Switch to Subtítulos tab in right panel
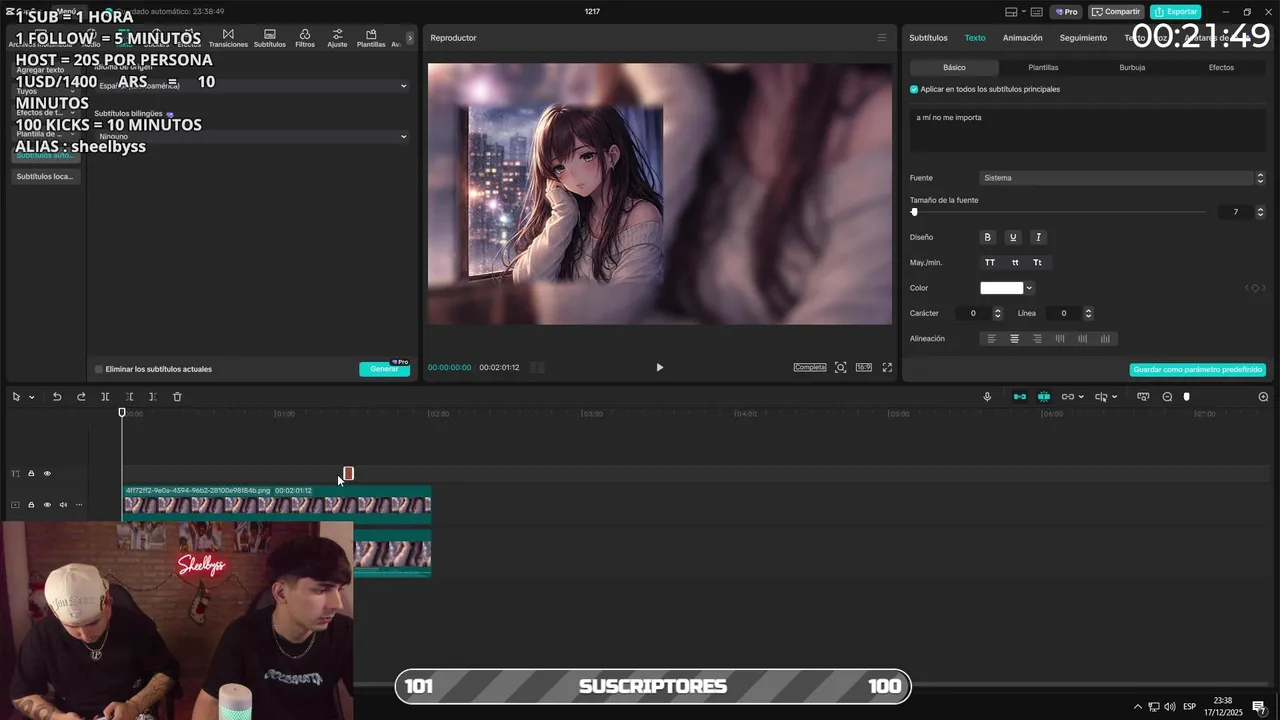The image size is (1280, 720). point(928,38)
